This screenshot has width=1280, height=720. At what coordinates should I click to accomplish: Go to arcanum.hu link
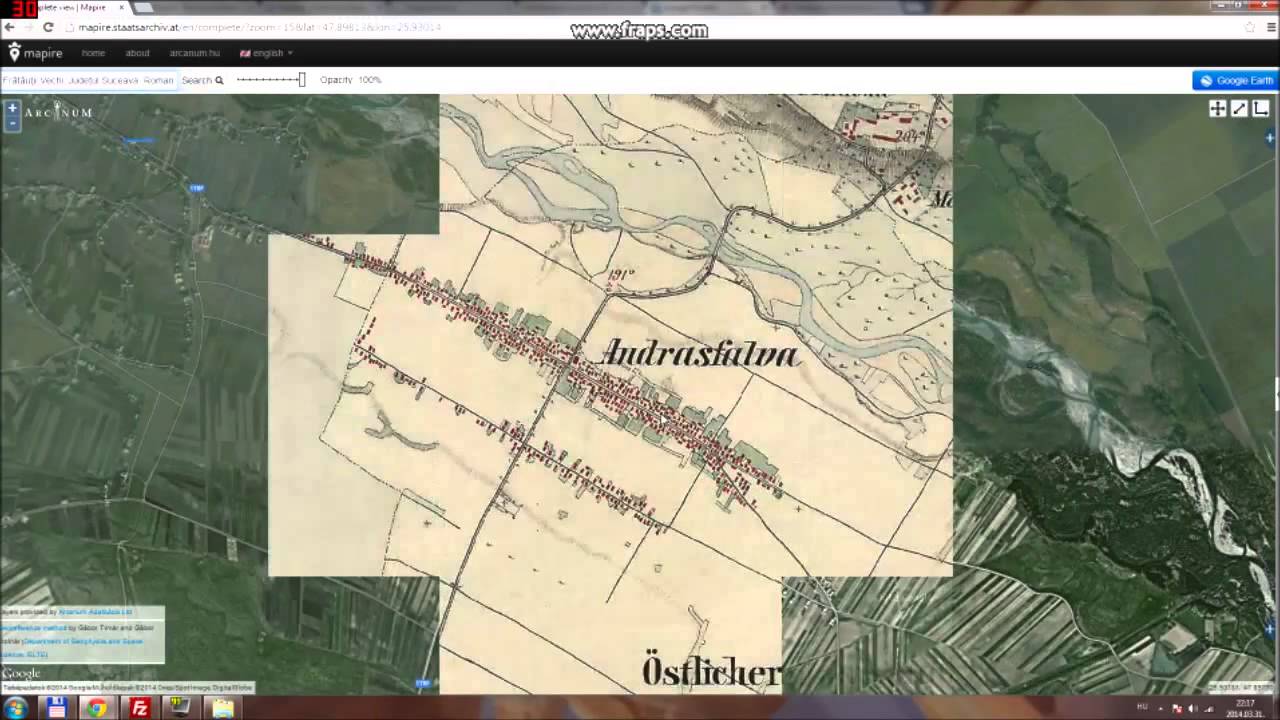(x=194, y=53)
